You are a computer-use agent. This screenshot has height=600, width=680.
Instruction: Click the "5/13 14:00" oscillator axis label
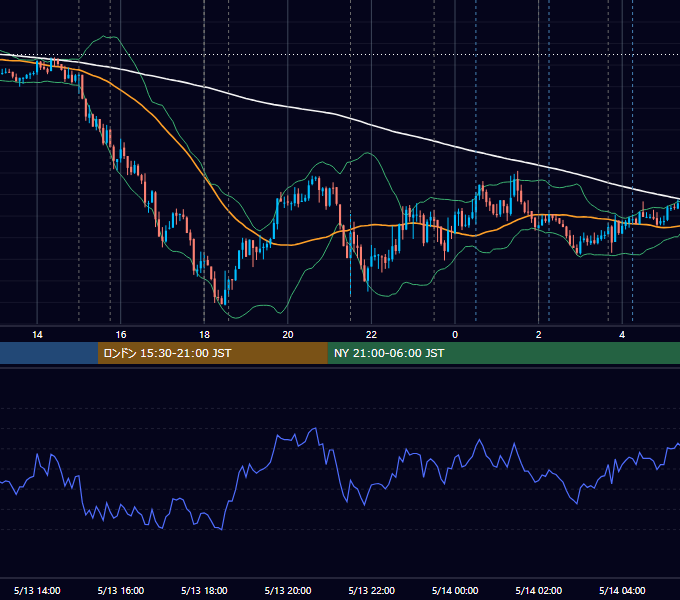[37, 590]
